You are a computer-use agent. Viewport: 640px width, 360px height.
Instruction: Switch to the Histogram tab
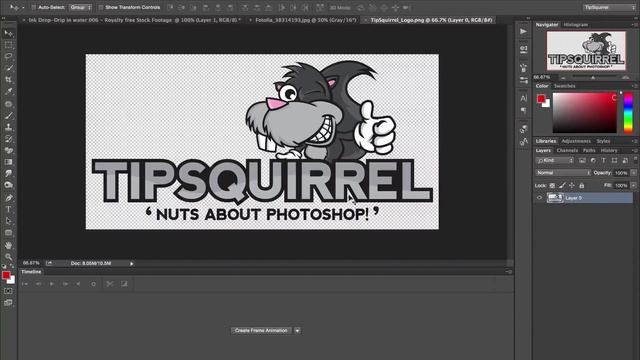pyautogui.click(x=576, y=25)
